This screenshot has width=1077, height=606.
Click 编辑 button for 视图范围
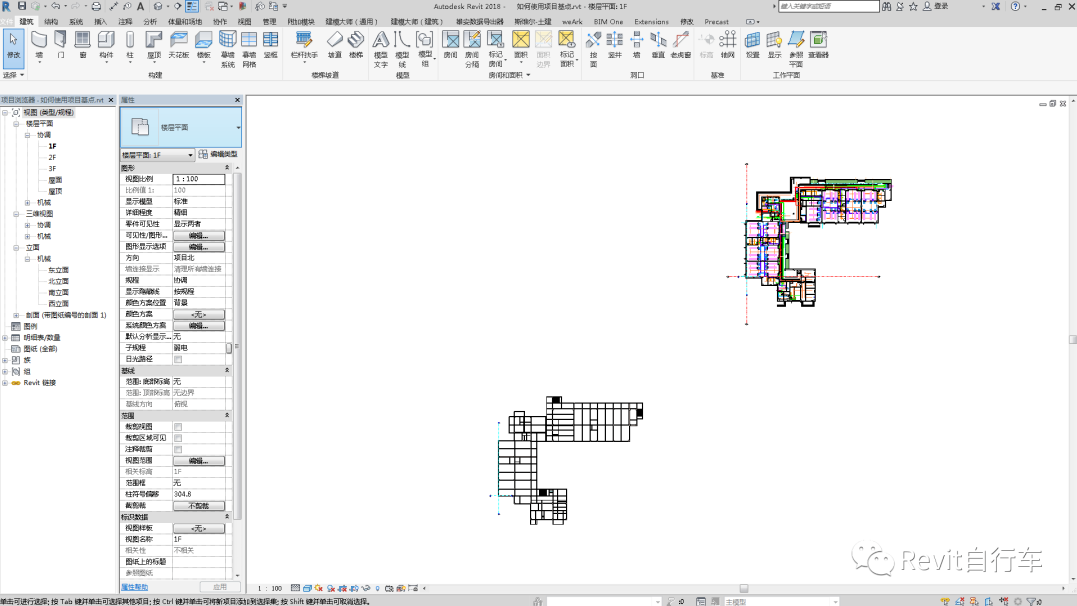point(199,460)
